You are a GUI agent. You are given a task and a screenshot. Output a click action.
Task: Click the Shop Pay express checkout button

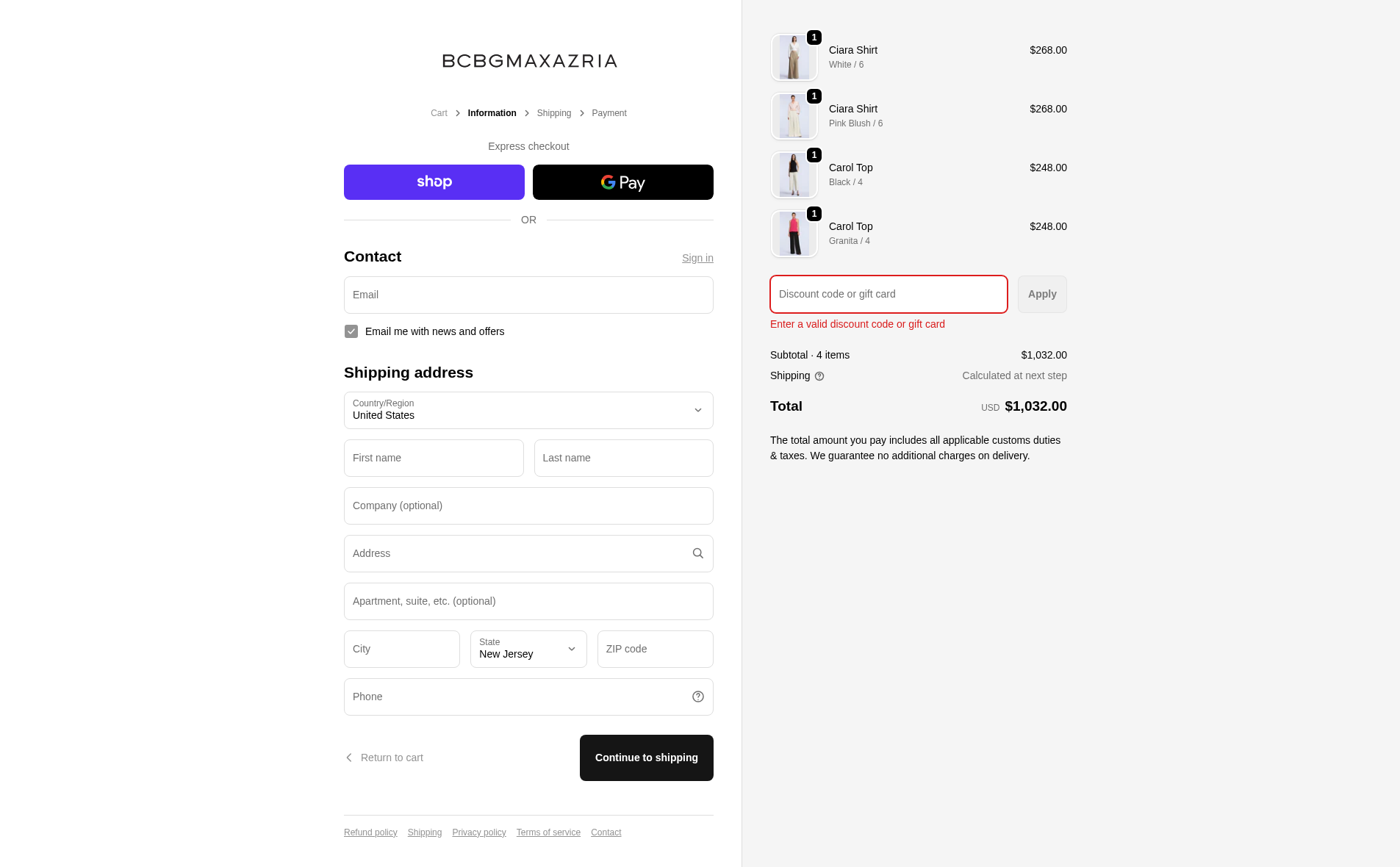[434, 182]
